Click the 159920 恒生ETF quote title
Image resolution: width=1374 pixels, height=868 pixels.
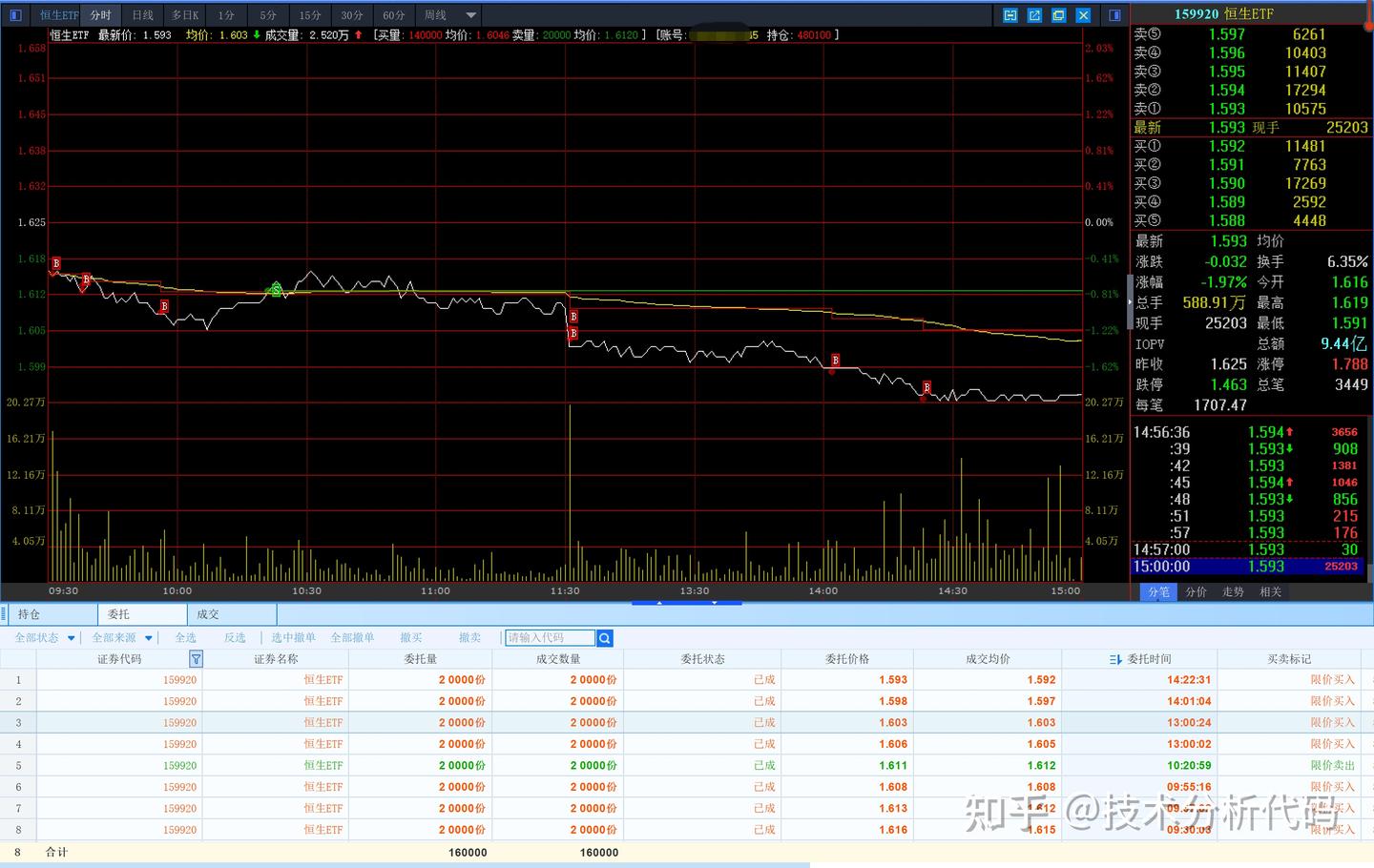(x=1223, y=13)
